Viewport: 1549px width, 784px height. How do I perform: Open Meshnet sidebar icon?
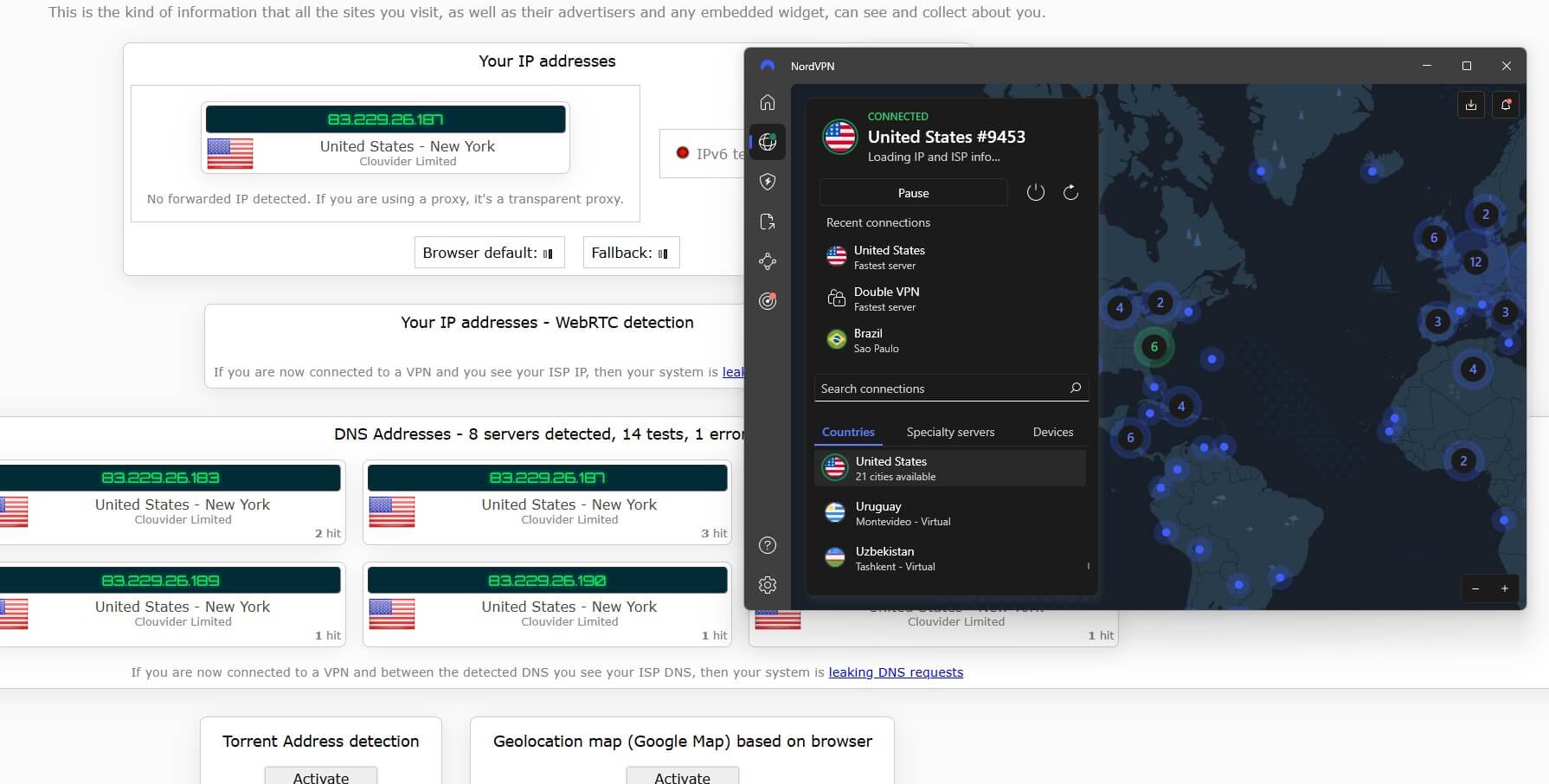[768, 261]
